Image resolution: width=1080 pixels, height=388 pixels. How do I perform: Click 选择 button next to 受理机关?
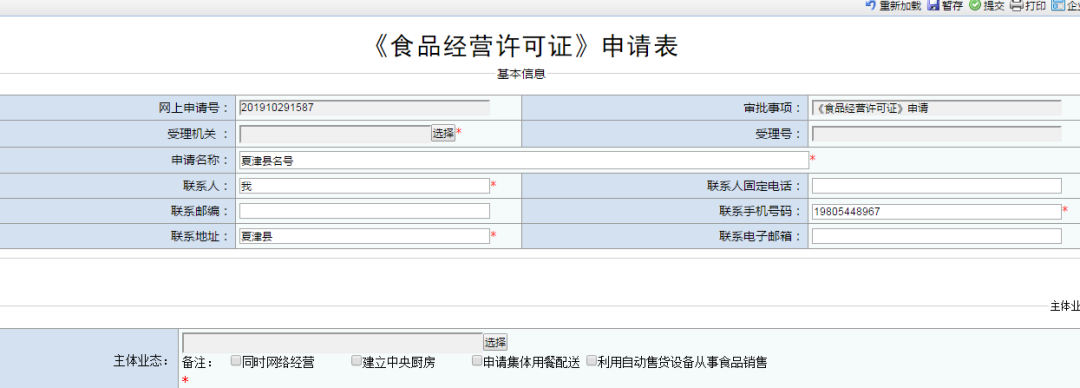coord(443,133)
